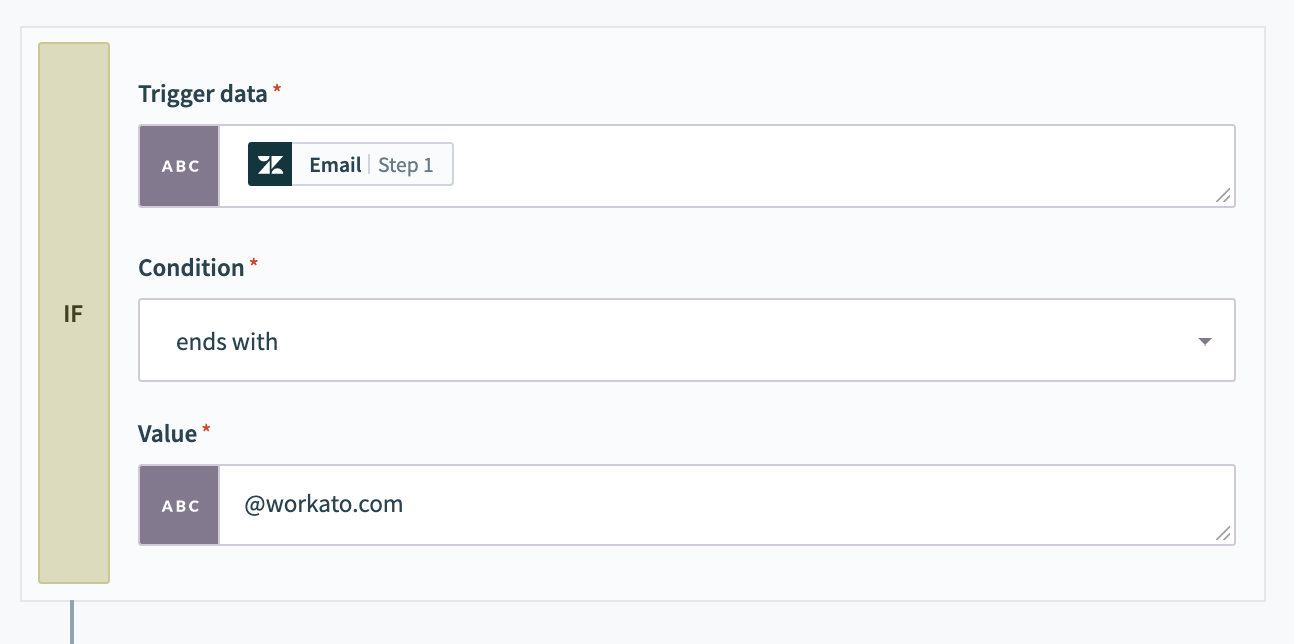Click the 'IF' text on the step sidebar

[x=73, y=314]
